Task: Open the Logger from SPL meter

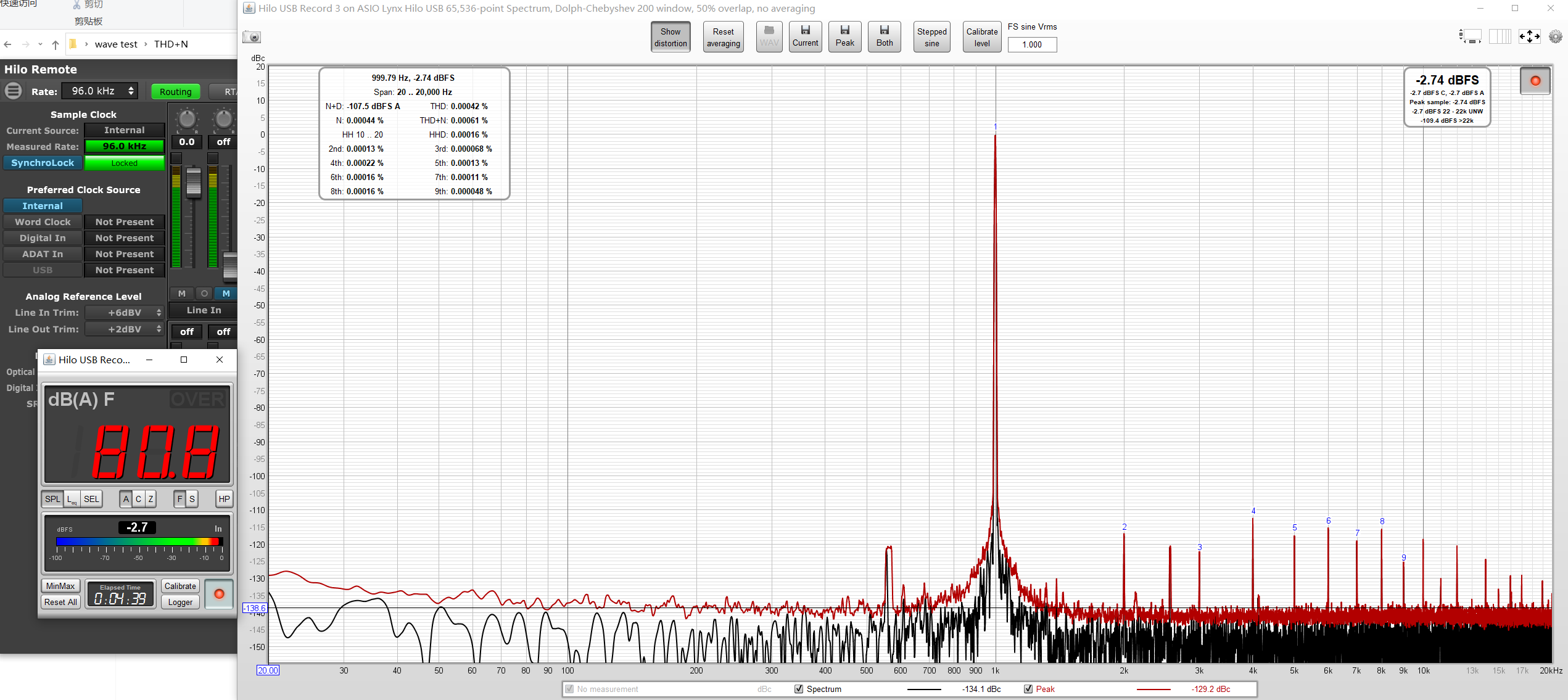Action: click(x=180, y=602)
